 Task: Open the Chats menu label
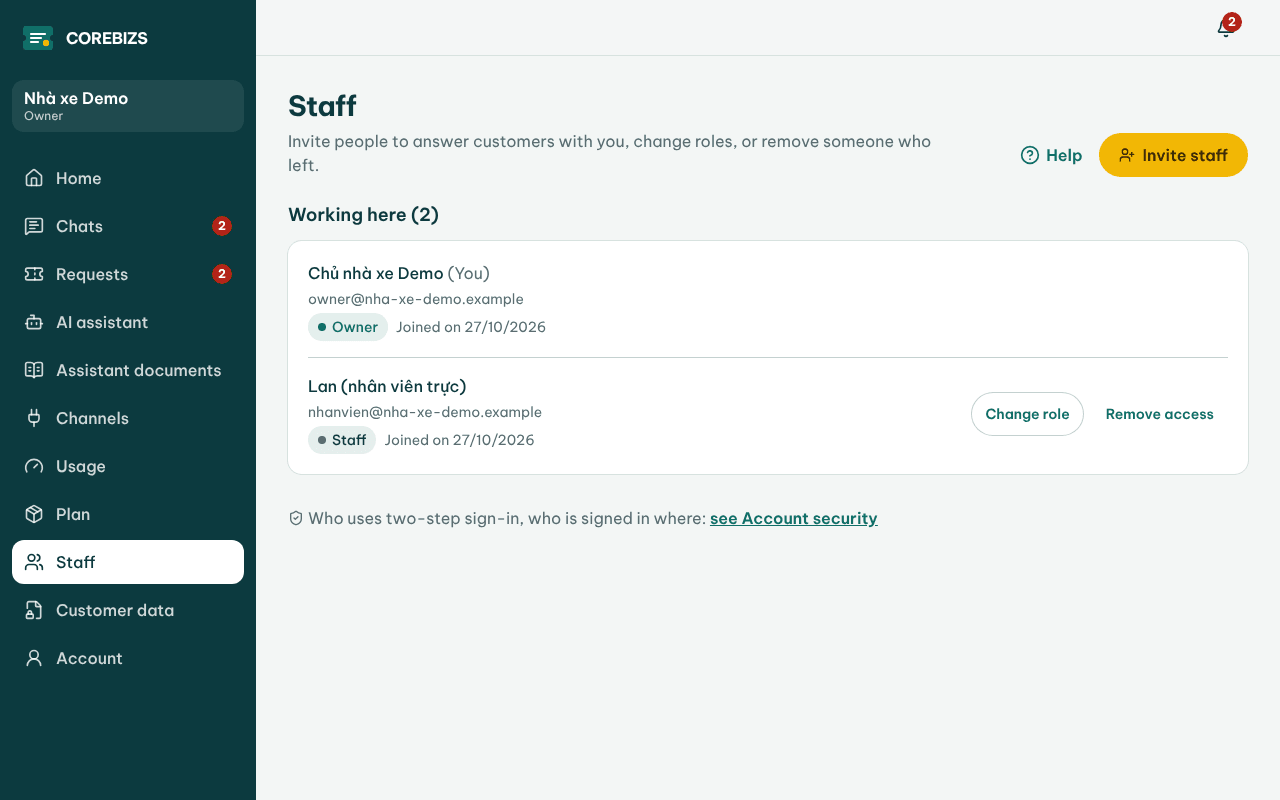click(80, 226)
